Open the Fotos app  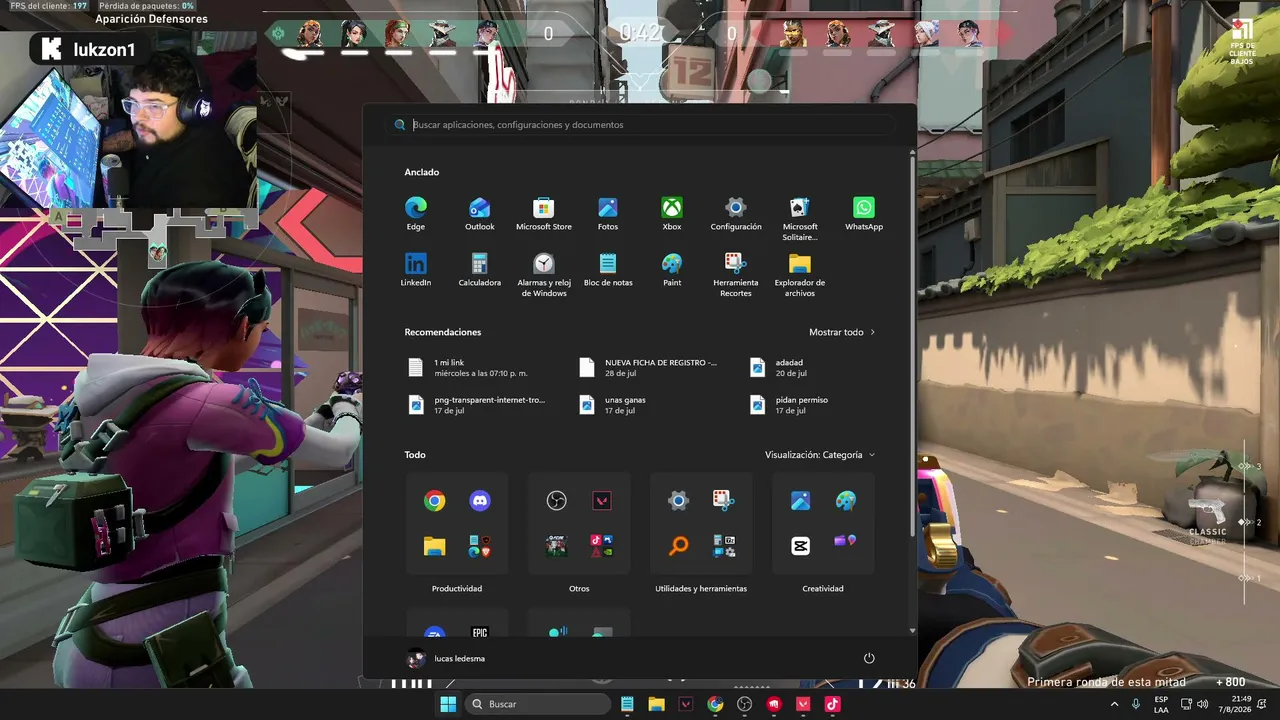608,213
